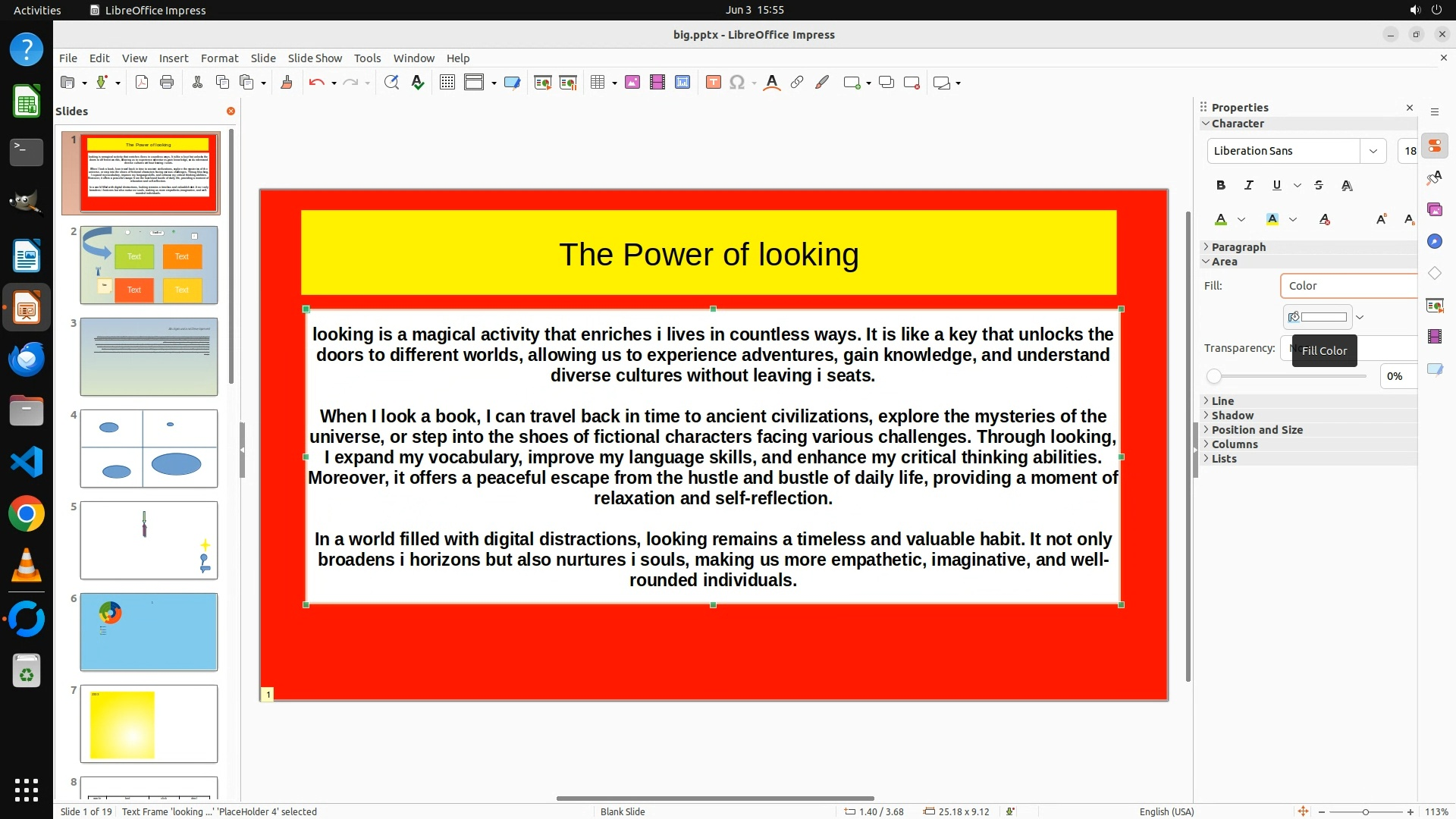Insert a table using toolbar icon
The width and height of the screenshot is (1456, 819).
(x=598, y=83)
